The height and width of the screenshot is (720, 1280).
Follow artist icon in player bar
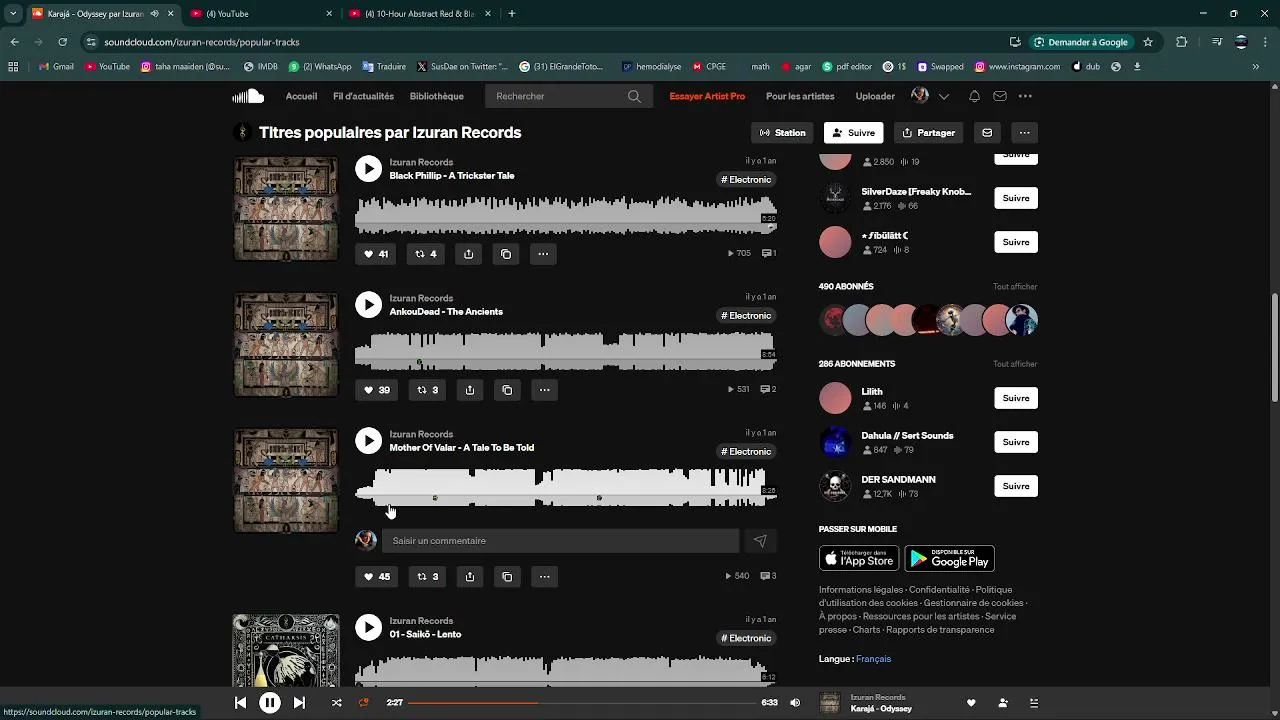pos(1003,703)
